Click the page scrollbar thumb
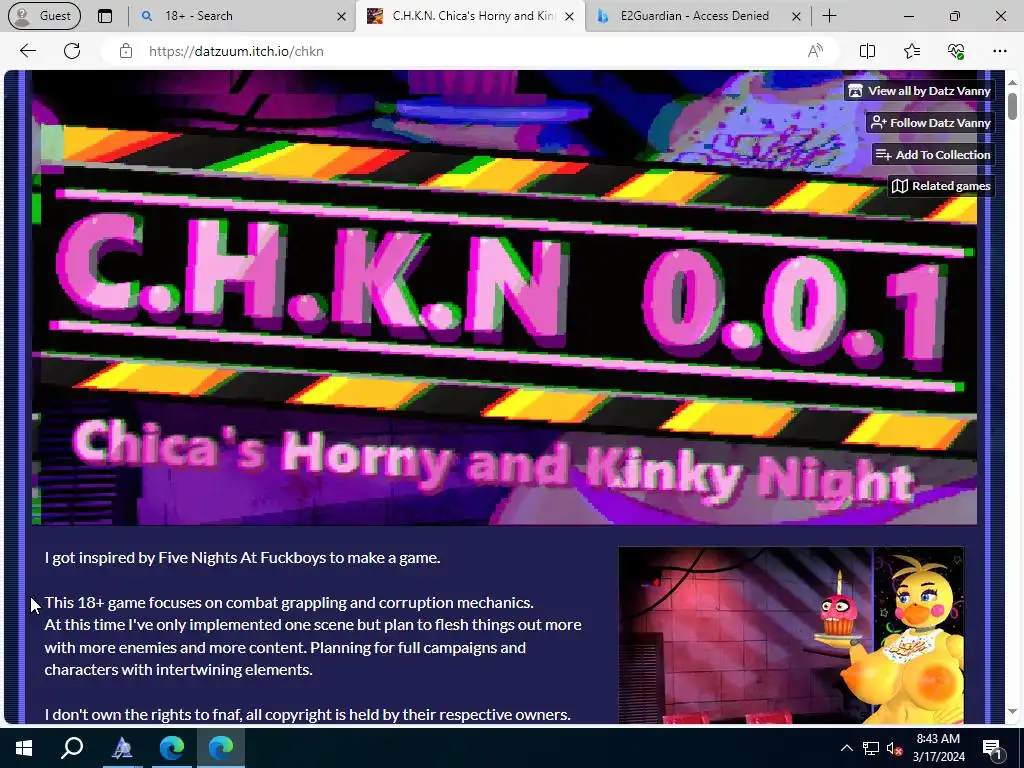 point(1012,106)
